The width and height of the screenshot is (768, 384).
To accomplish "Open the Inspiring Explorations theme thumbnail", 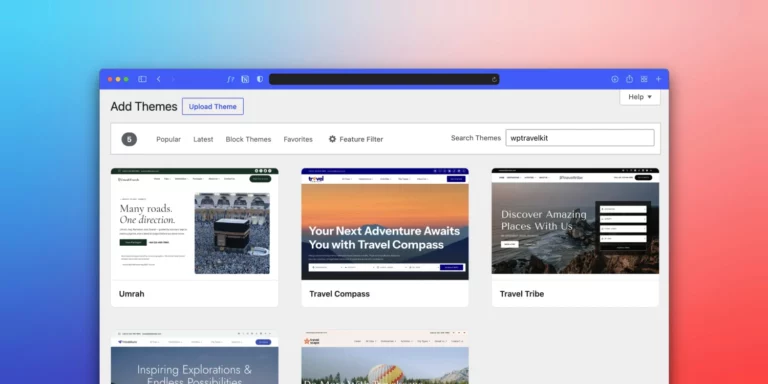I will [194, 358].
